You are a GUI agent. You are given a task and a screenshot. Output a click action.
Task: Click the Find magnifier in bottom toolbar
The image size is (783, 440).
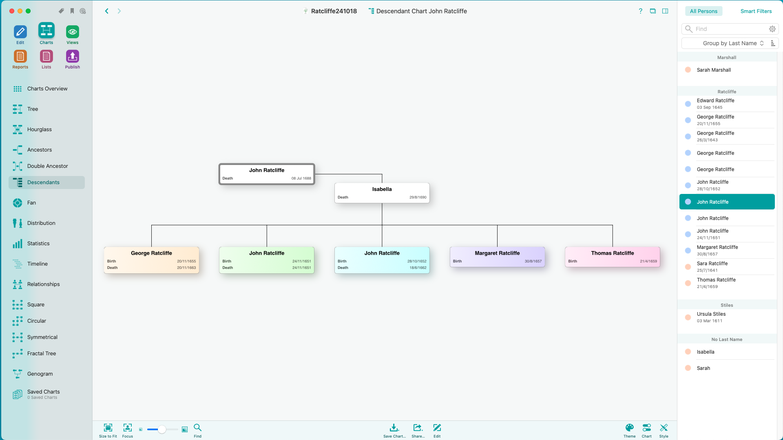(198, 430)
